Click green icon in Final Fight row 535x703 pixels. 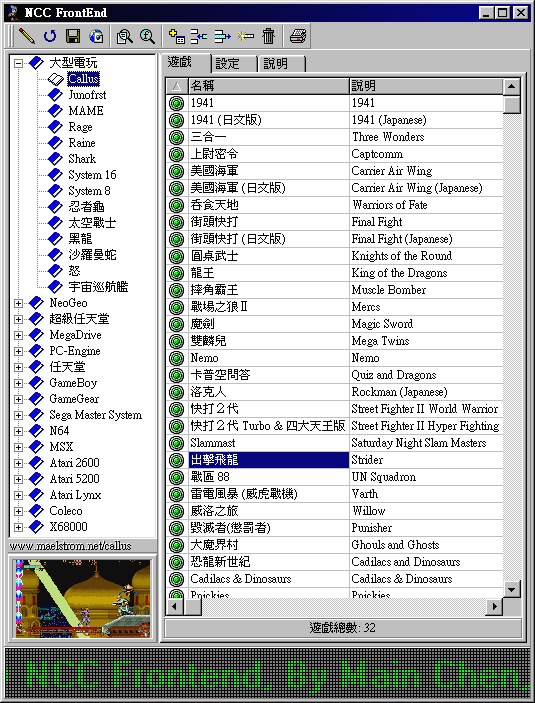(x=177, y=222)
